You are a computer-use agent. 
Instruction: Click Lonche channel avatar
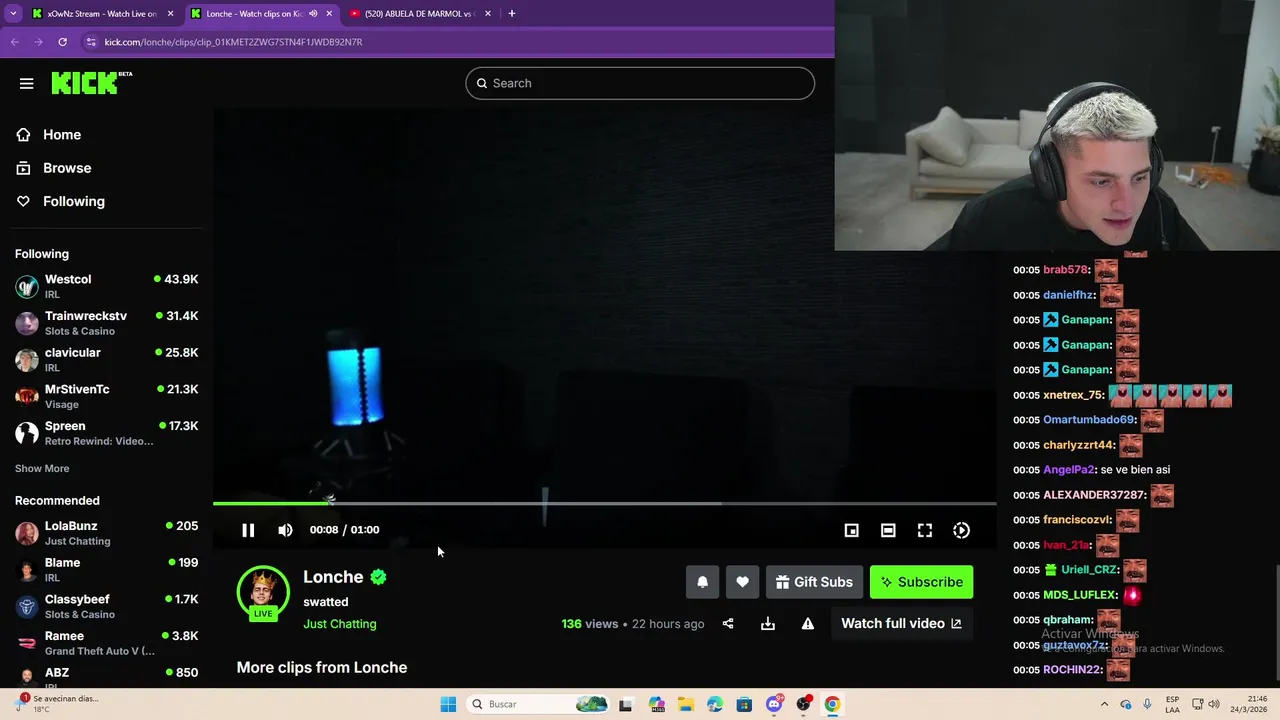pos(263,591)
